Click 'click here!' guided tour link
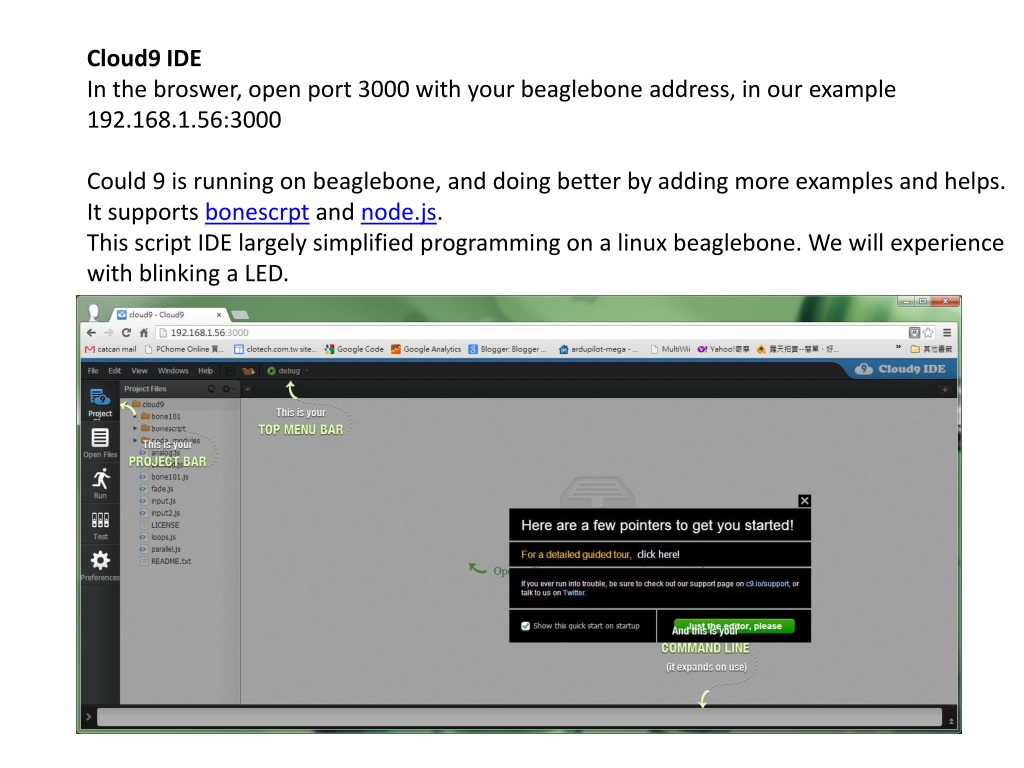 point(658,554)
